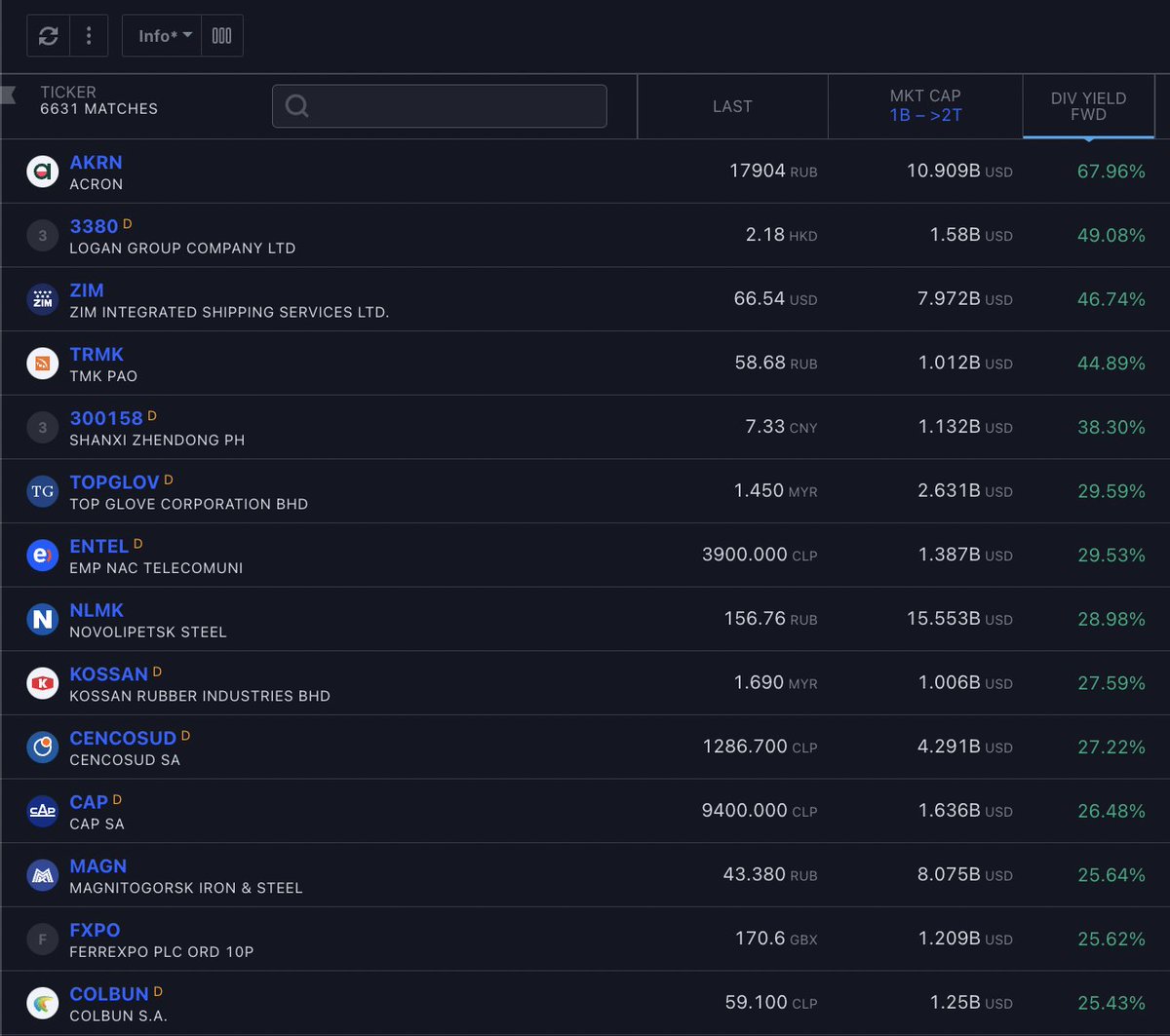This screenshot has height=1036, width=1170.
Task: Click NLMK market cap 15.553B USD
Action: pyautogui.click(x=959, y=619)
